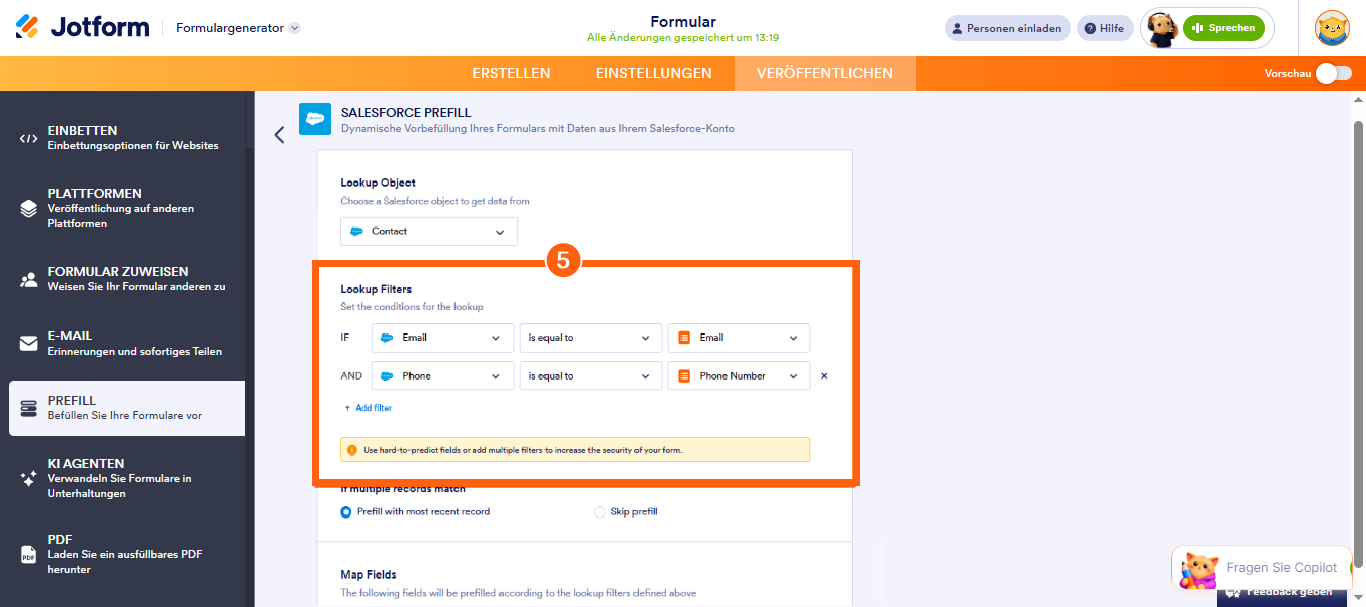Switch to the VERÖFFENTLICHEN tab
Viewport: 1366px width, 607px height.
825,73
